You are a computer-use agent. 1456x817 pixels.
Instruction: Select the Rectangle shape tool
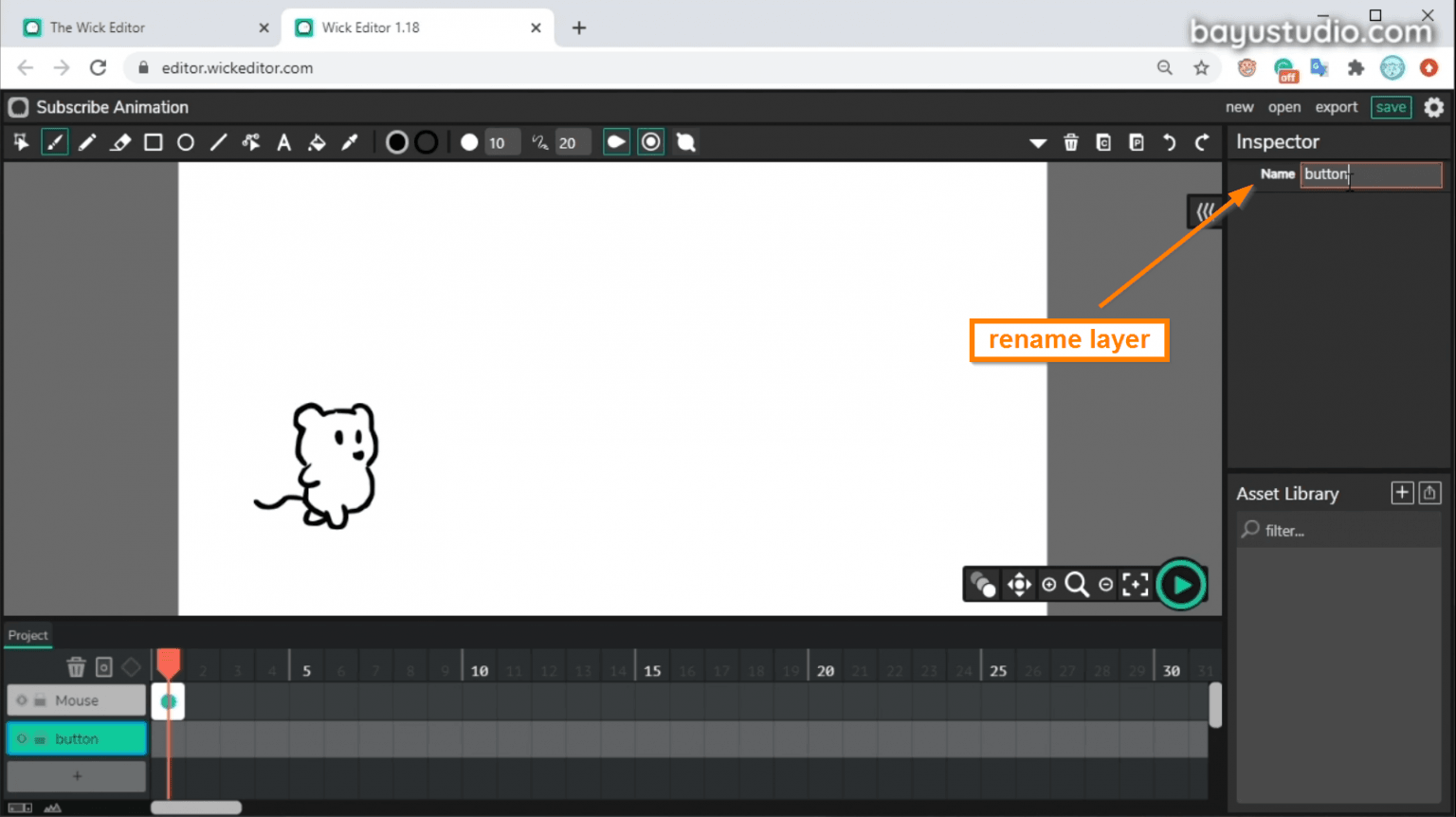[153, 142]
